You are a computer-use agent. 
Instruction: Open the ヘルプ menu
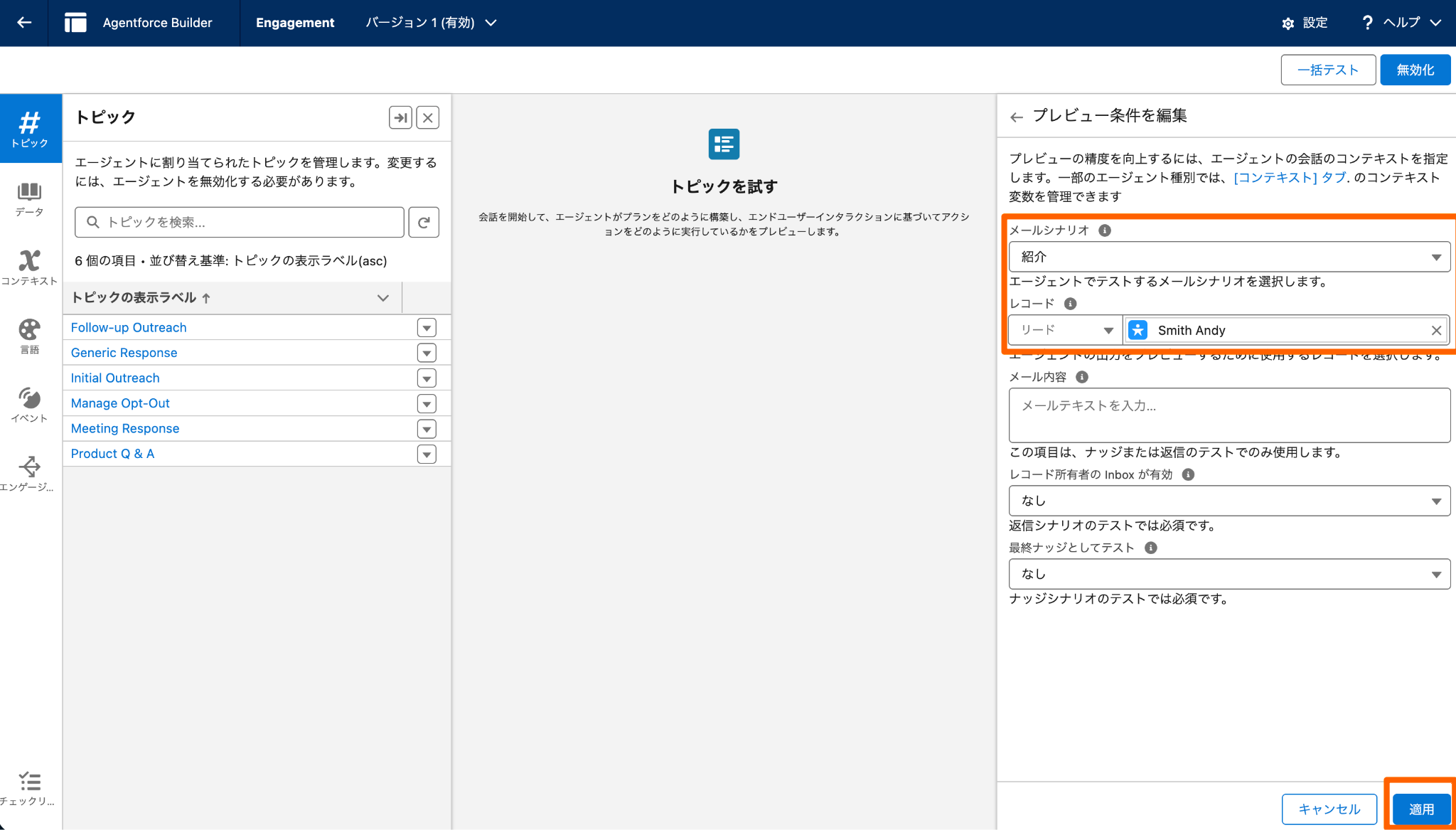(1401, 23)
